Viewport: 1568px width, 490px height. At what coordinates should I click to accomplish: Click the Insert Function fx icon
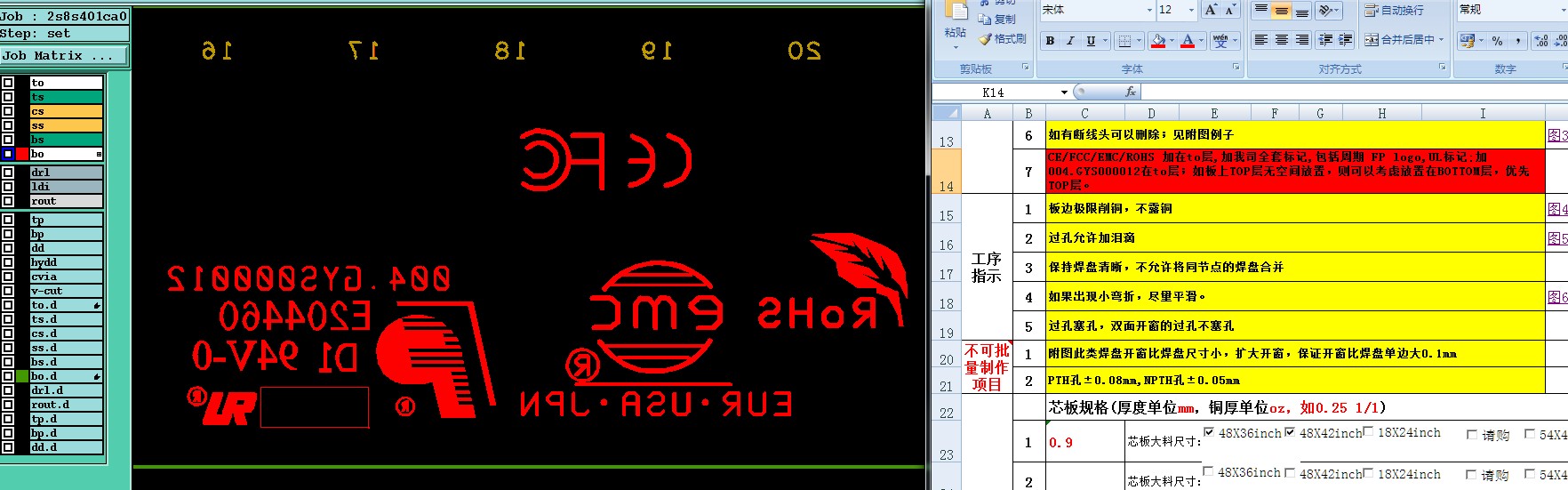point(1130,92)
